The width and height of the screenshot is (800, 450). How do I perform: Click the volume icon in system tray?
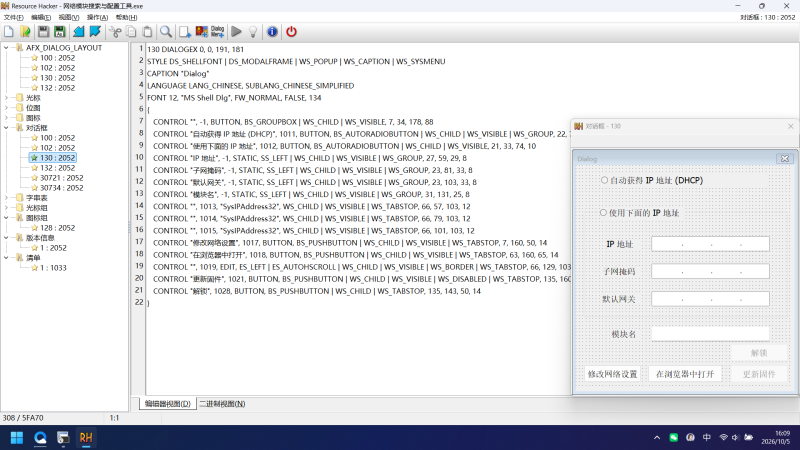click(736, 437)
